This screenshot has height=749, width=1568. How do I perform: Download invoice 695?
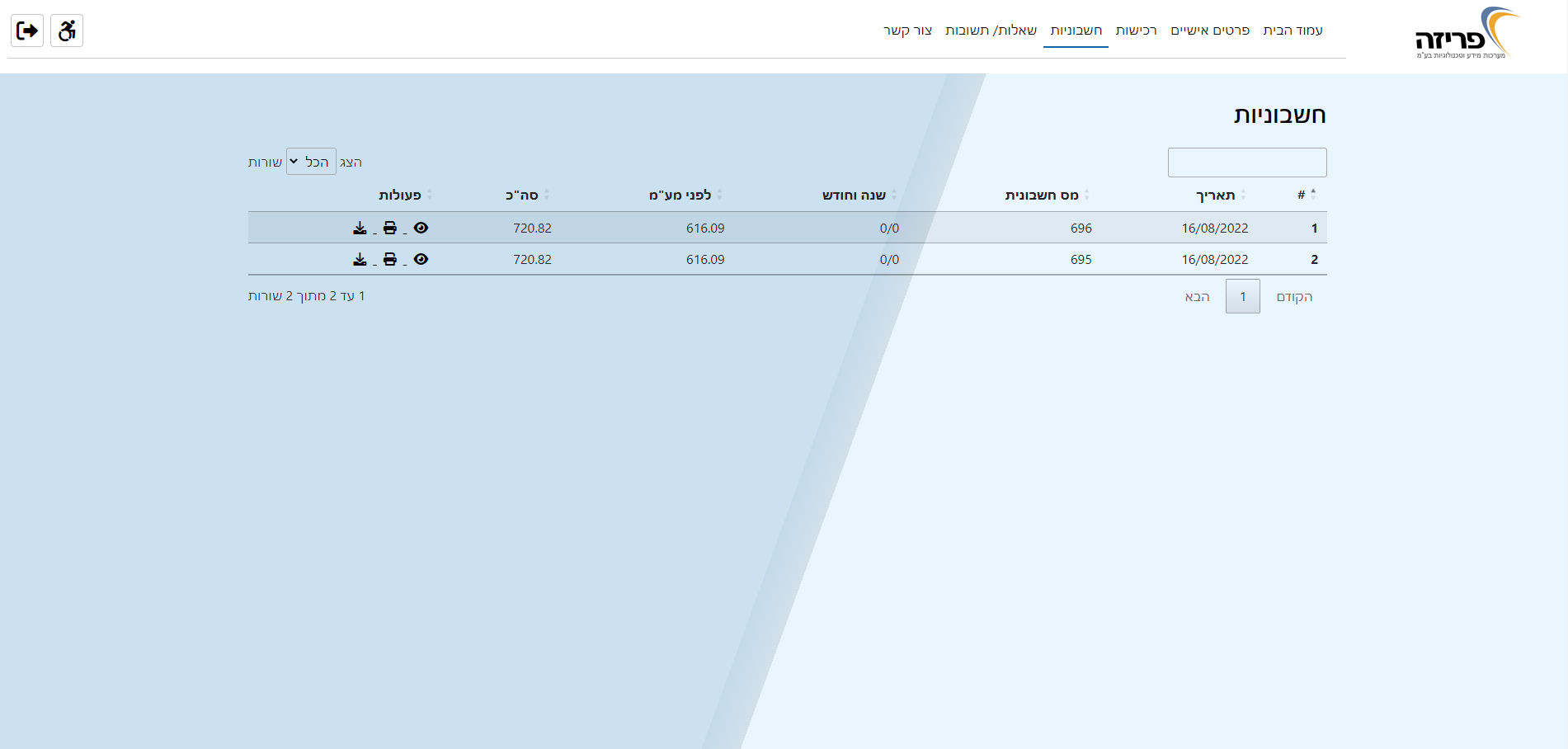point(360,259)
